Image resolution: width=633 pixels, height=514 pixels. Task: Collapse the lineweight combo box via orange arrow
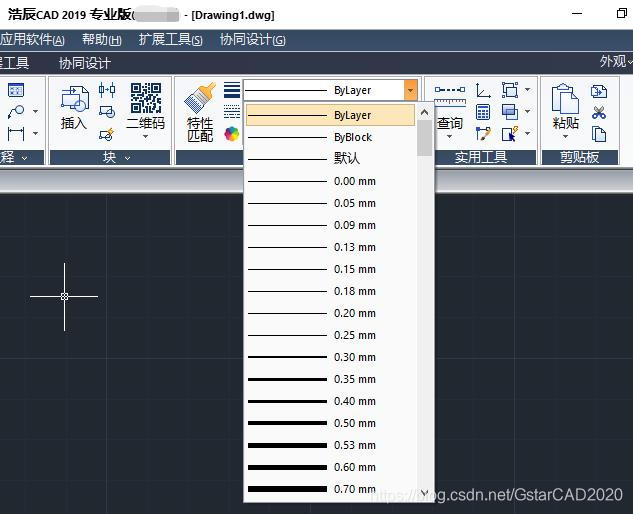[x=410, y=90]
